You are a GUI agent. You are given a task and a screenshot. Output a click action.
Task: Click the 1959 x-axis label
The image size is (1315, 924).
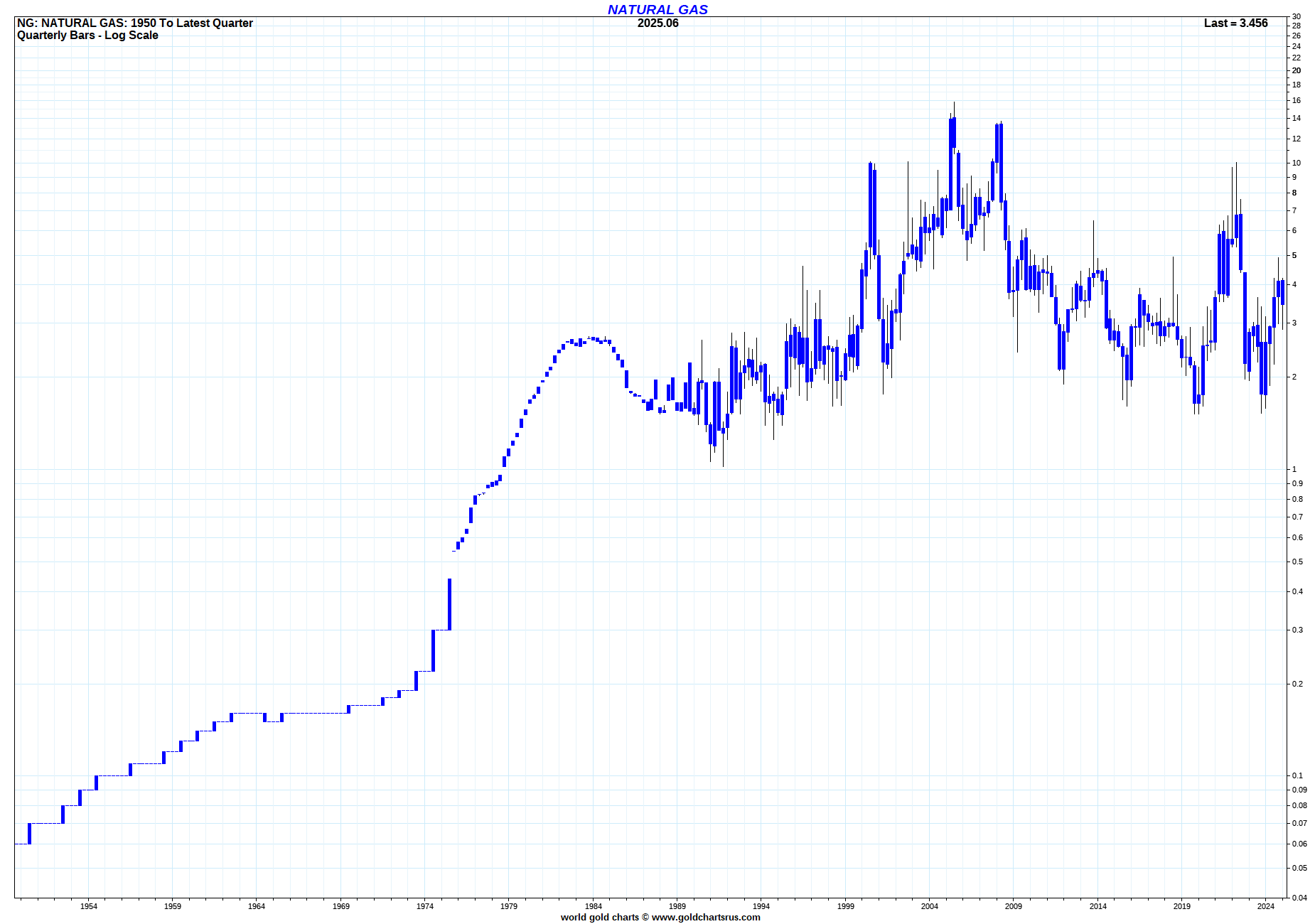point(173,906)
